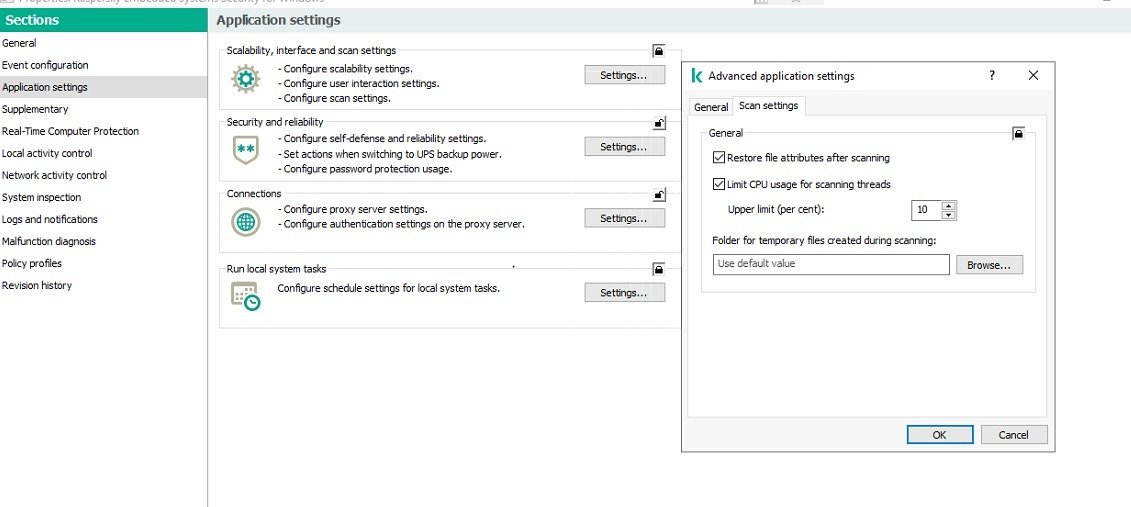Viewport: 1131px width, 507px height.
Task: Increase the CPU upper limit with the up arrow
Action: pyautogui.click(x=949, y=205)
